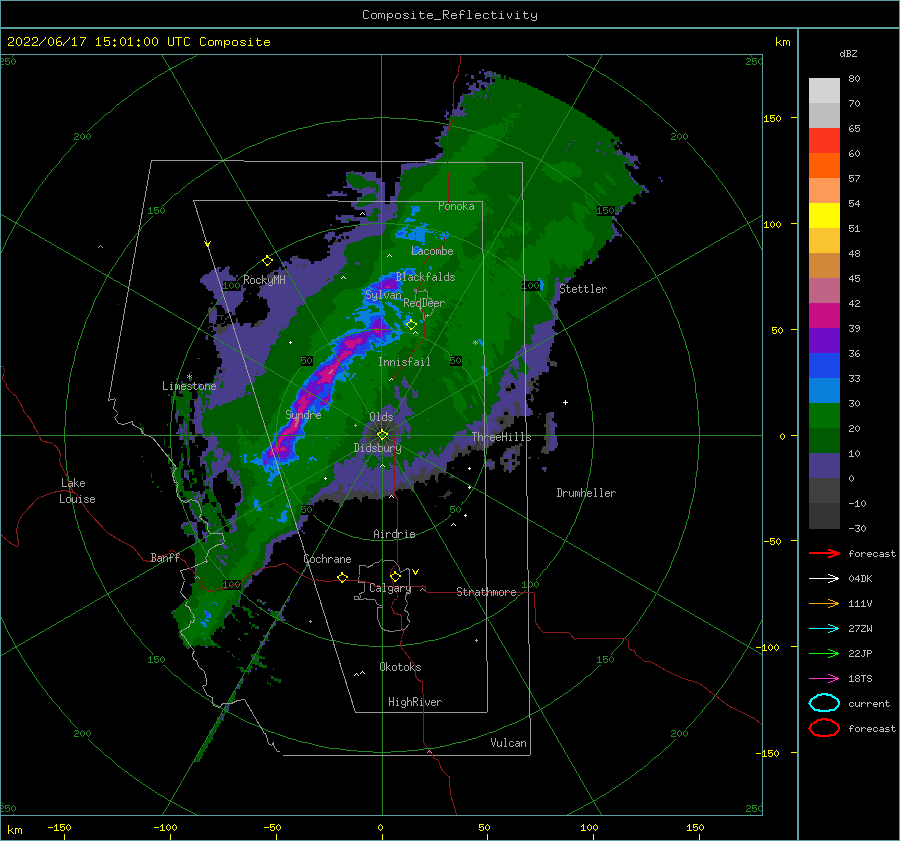This screenshot has width=900, height=841.
Task: Click the Ponoka town label
Action: 456,206
